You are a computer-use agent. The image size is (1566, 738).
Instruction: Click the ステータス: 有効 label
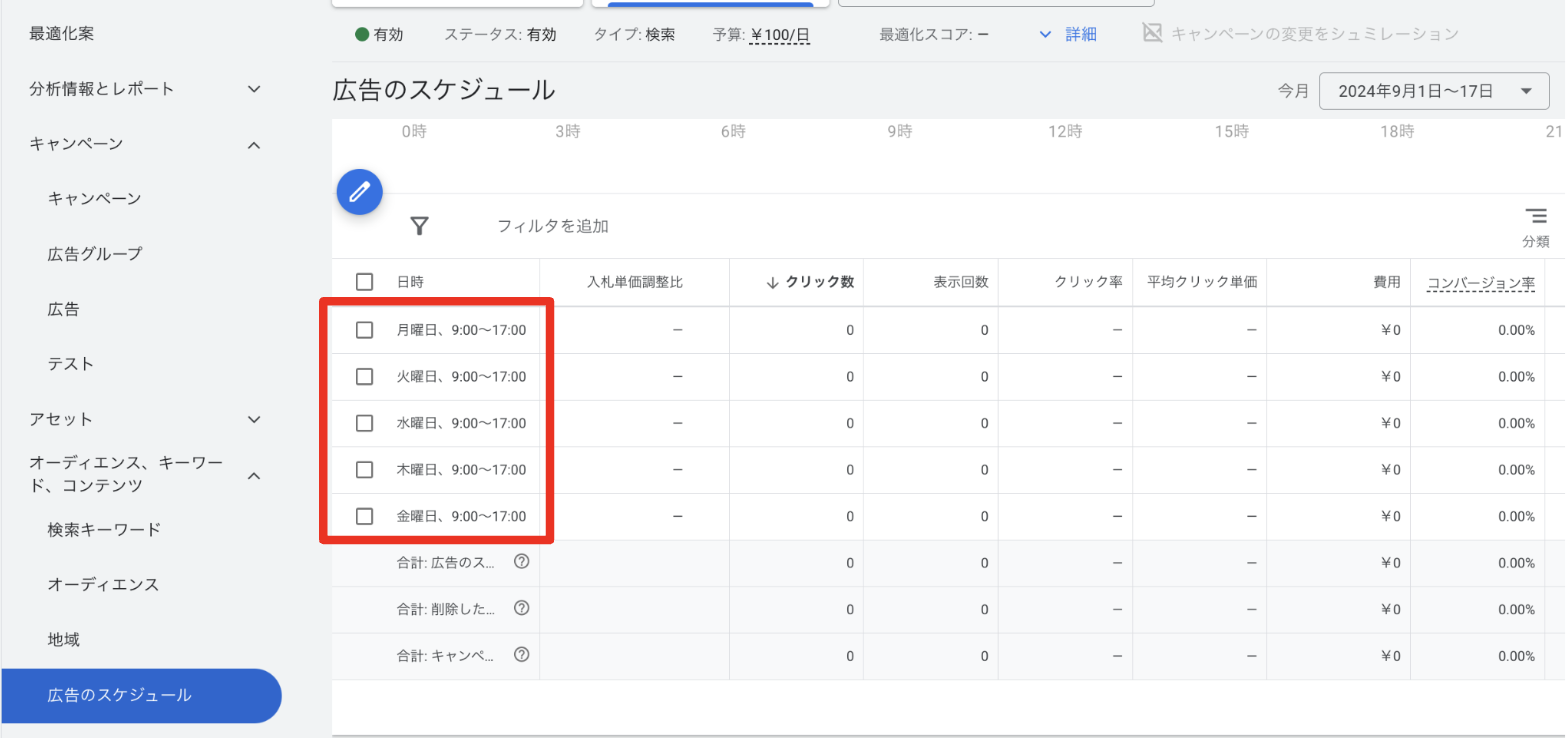(500, 34)
